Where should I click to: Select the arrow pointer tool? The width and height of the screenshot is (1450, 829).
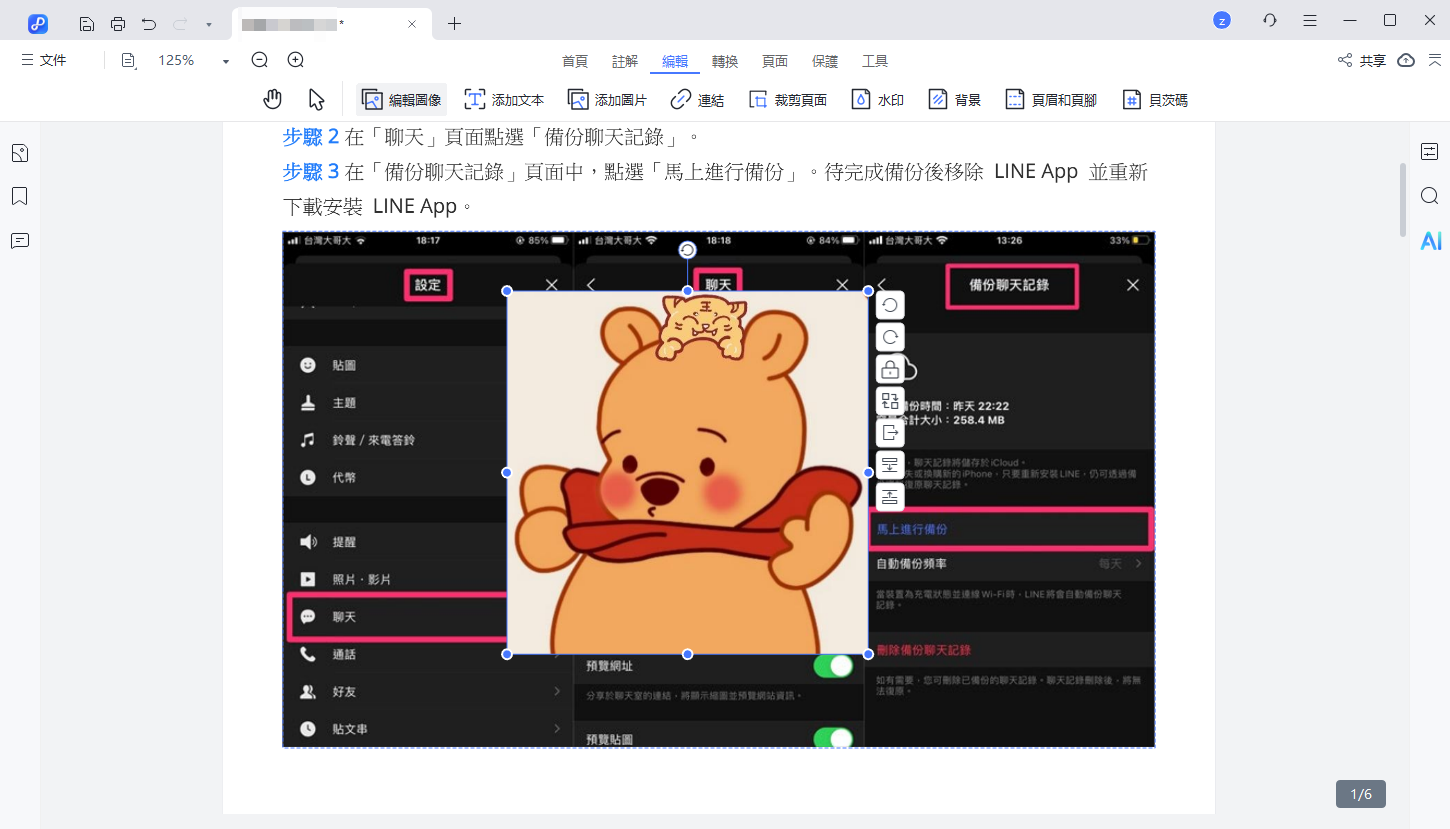(x=316, y=99)
